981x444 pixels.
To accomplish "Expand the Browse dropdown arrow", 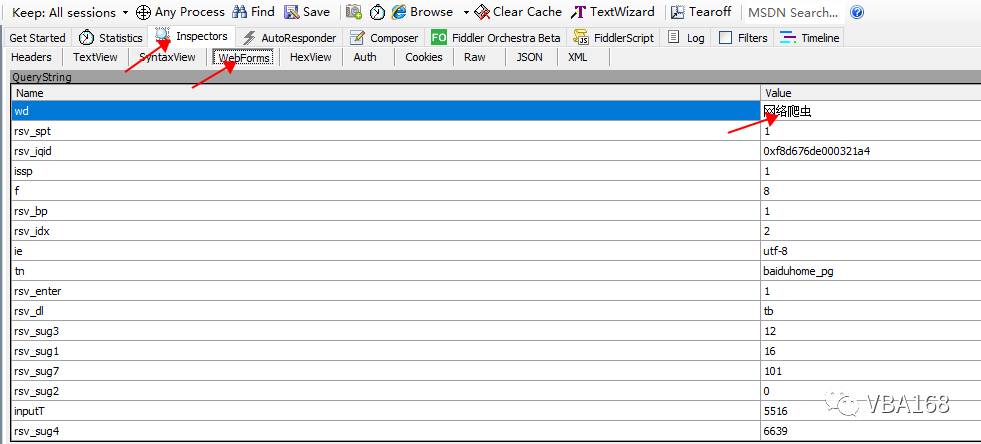I will tap(466, 13).
